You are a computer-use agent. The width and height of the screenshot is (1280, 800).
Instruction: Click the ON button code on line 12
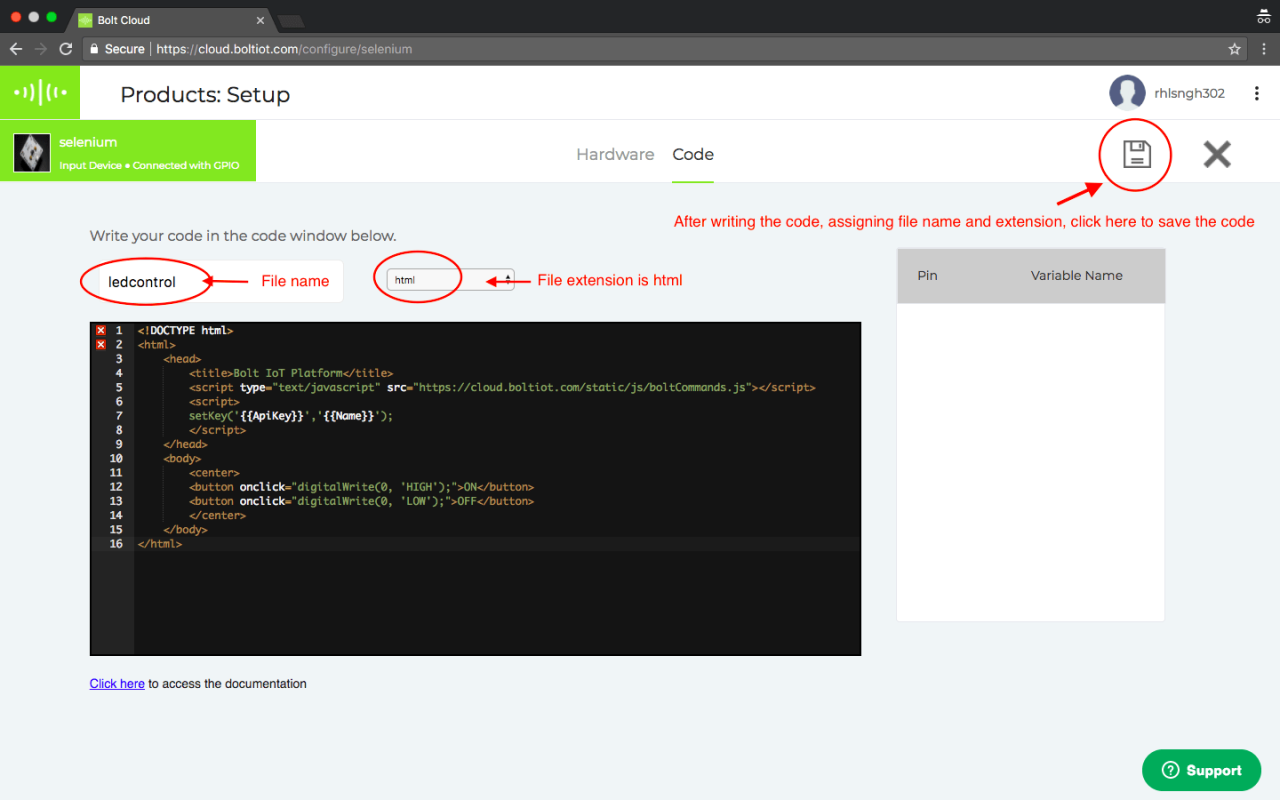coord(361,487)
